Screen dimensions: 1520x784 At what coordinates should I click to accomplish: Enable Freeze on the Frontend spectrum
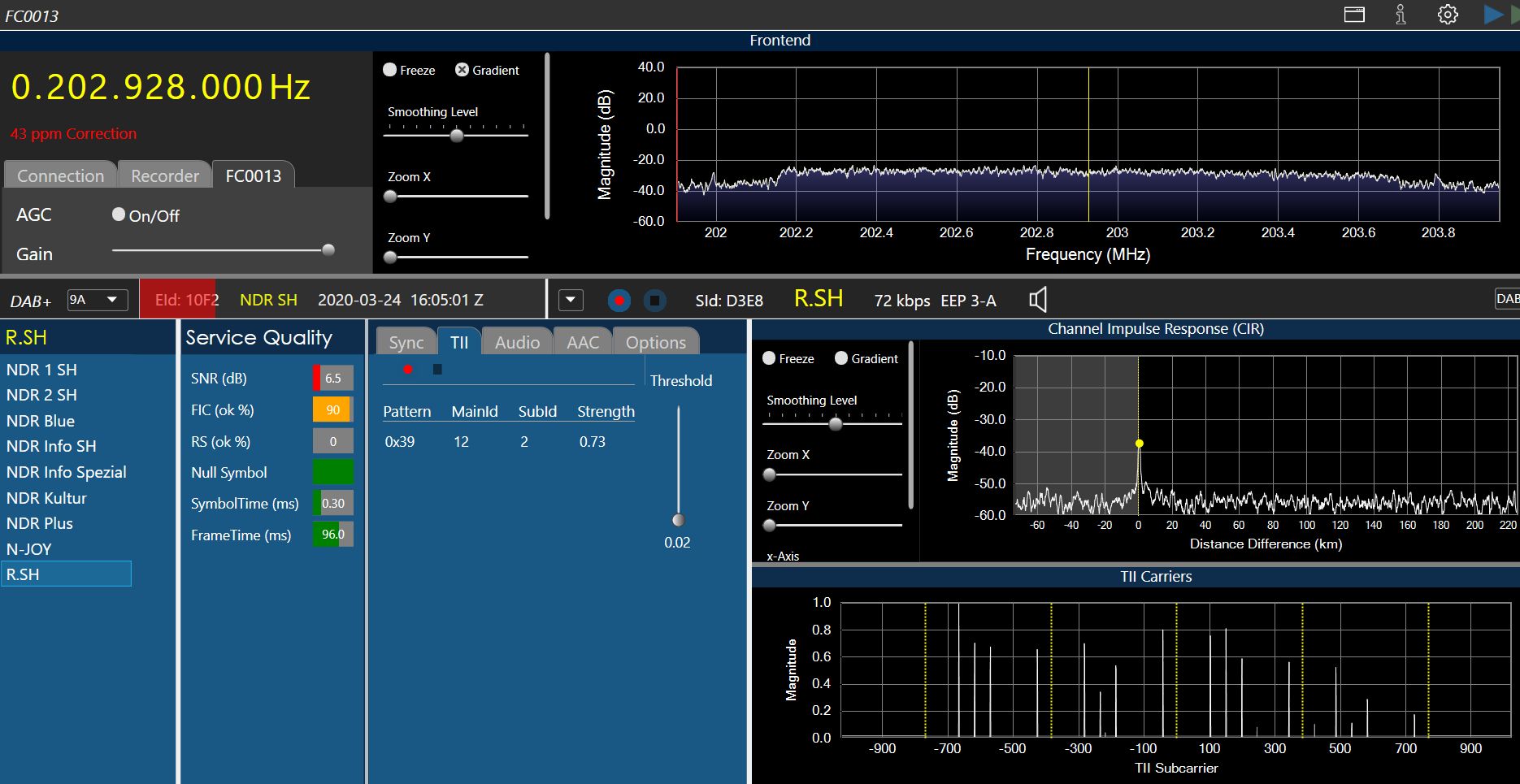390,70
